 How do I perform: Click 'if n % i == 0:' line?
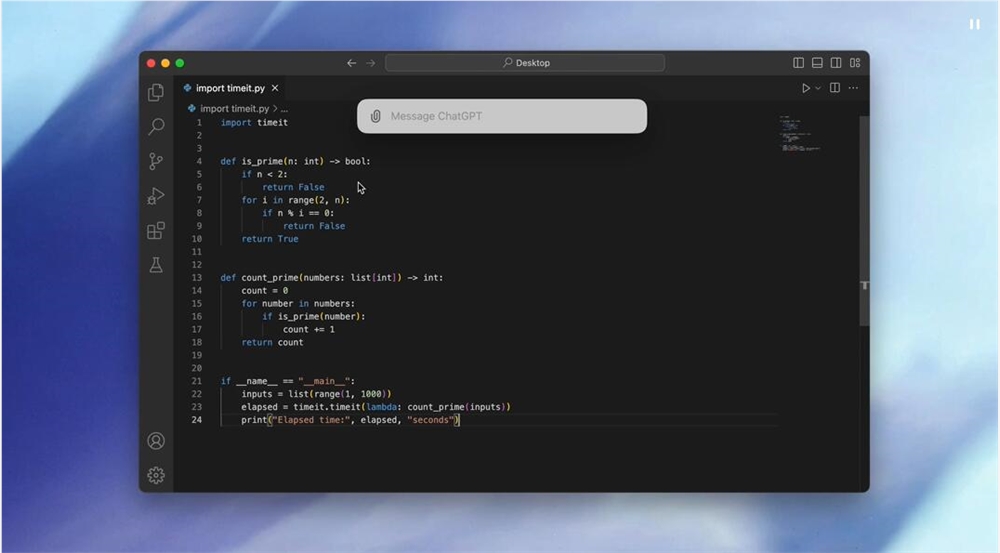coord(298,213)
